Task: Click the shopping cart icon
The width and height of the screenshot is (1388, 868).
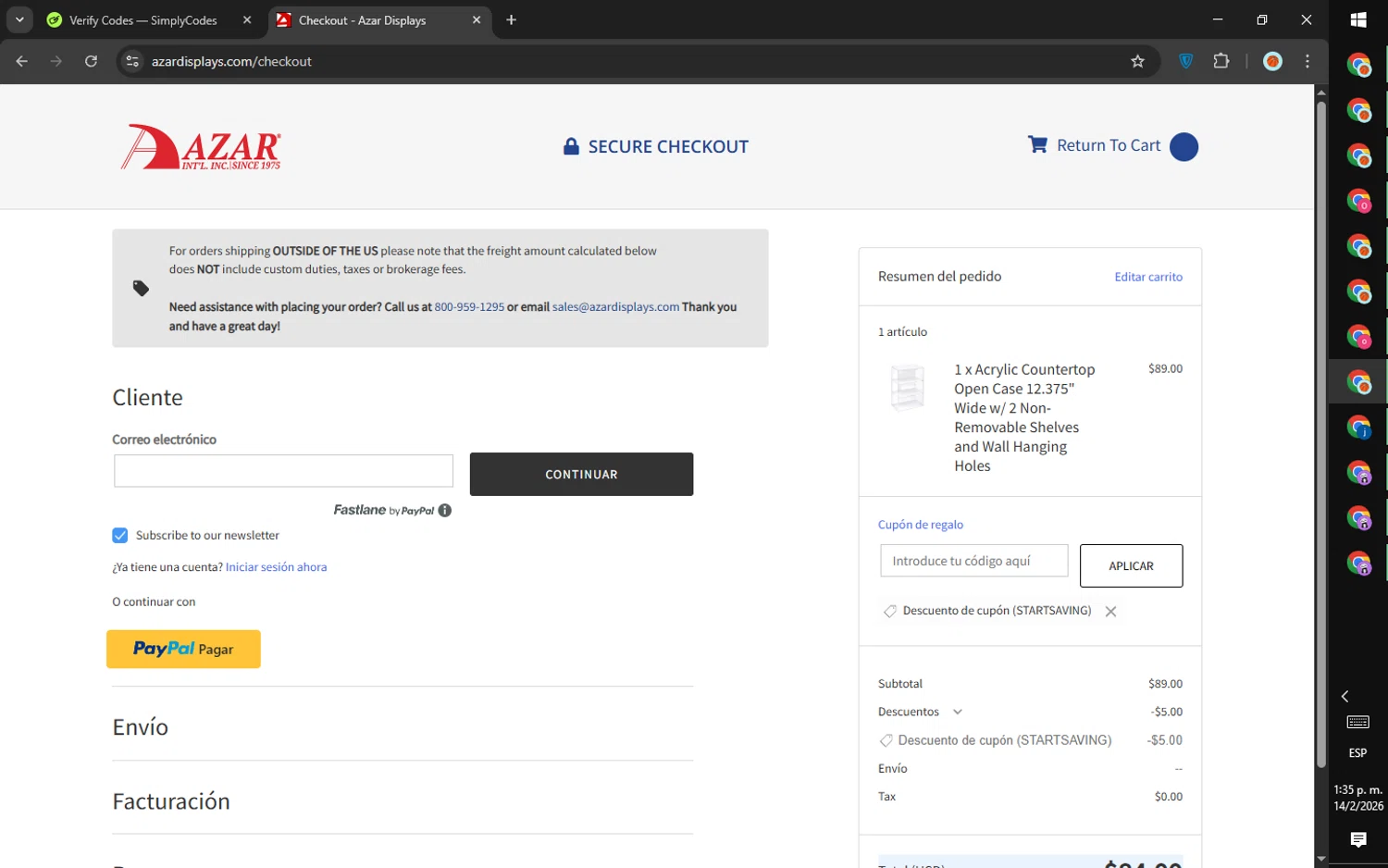Action: [x=1037, y=144]
